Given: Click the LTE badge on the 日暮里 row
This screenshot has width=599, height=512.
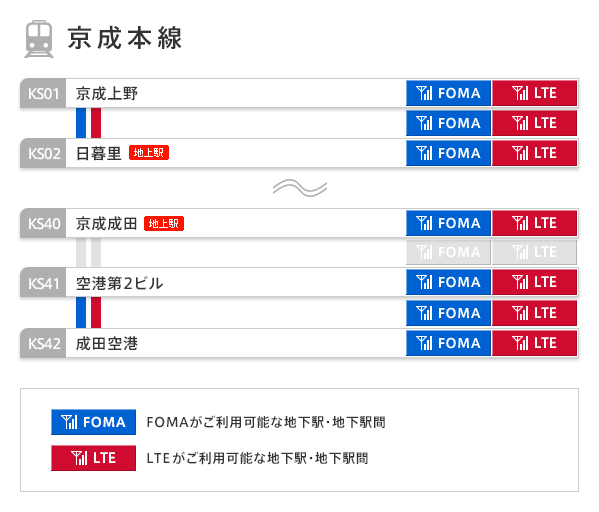Looking at the screenshot, I should pyautogui.click(x=534, y=153).
